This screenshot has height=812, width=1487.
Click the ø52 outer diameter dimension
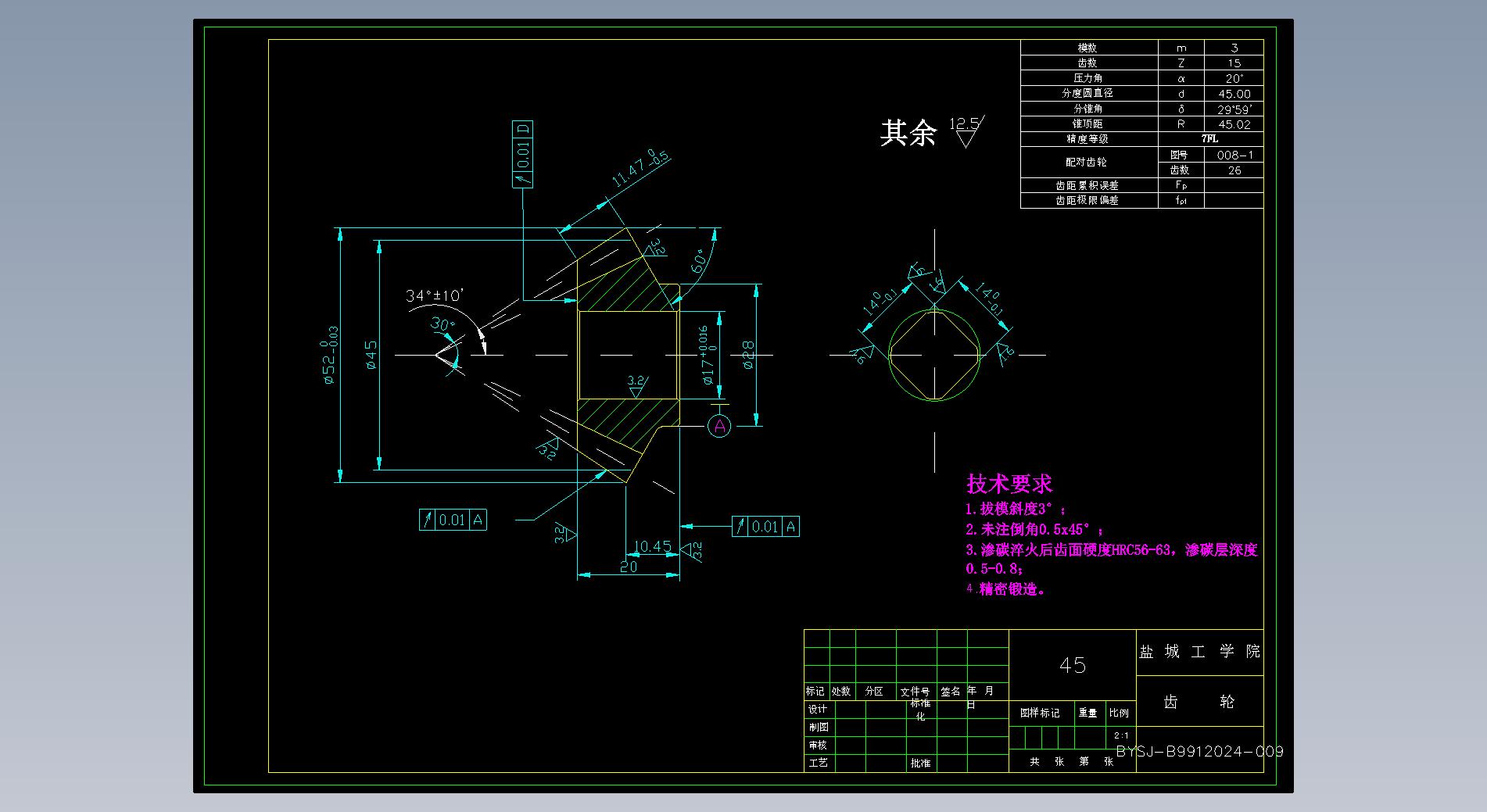pos(329,356)
